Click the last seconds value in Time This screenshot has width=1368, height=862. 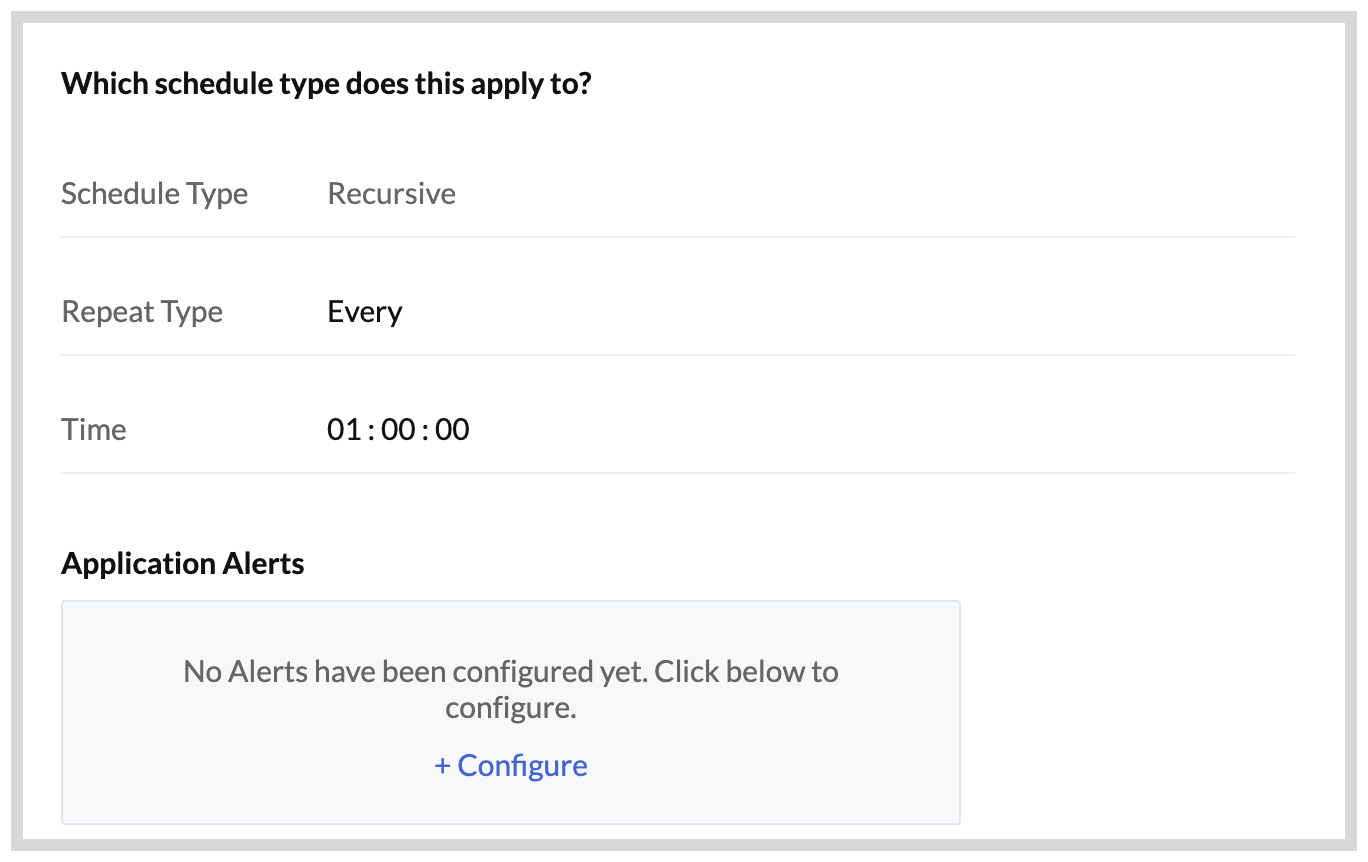coord(452,430)
